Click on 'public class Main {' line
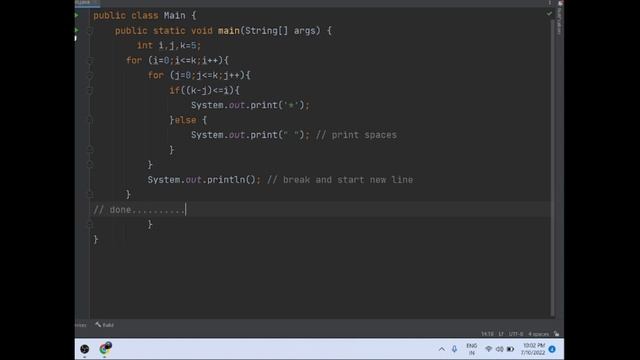Screen dimensions: 640x360 tap(145, 16)
